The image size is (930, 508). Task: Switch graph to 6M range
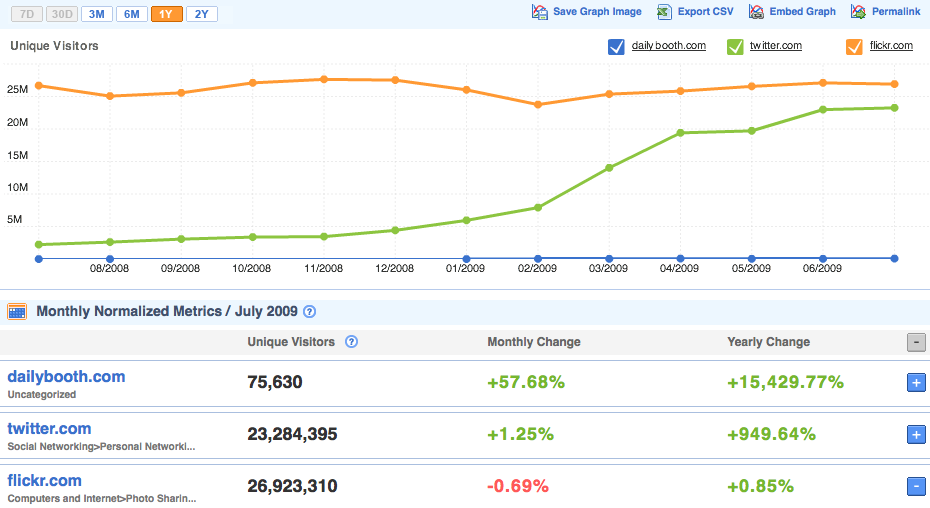(132, 14)
